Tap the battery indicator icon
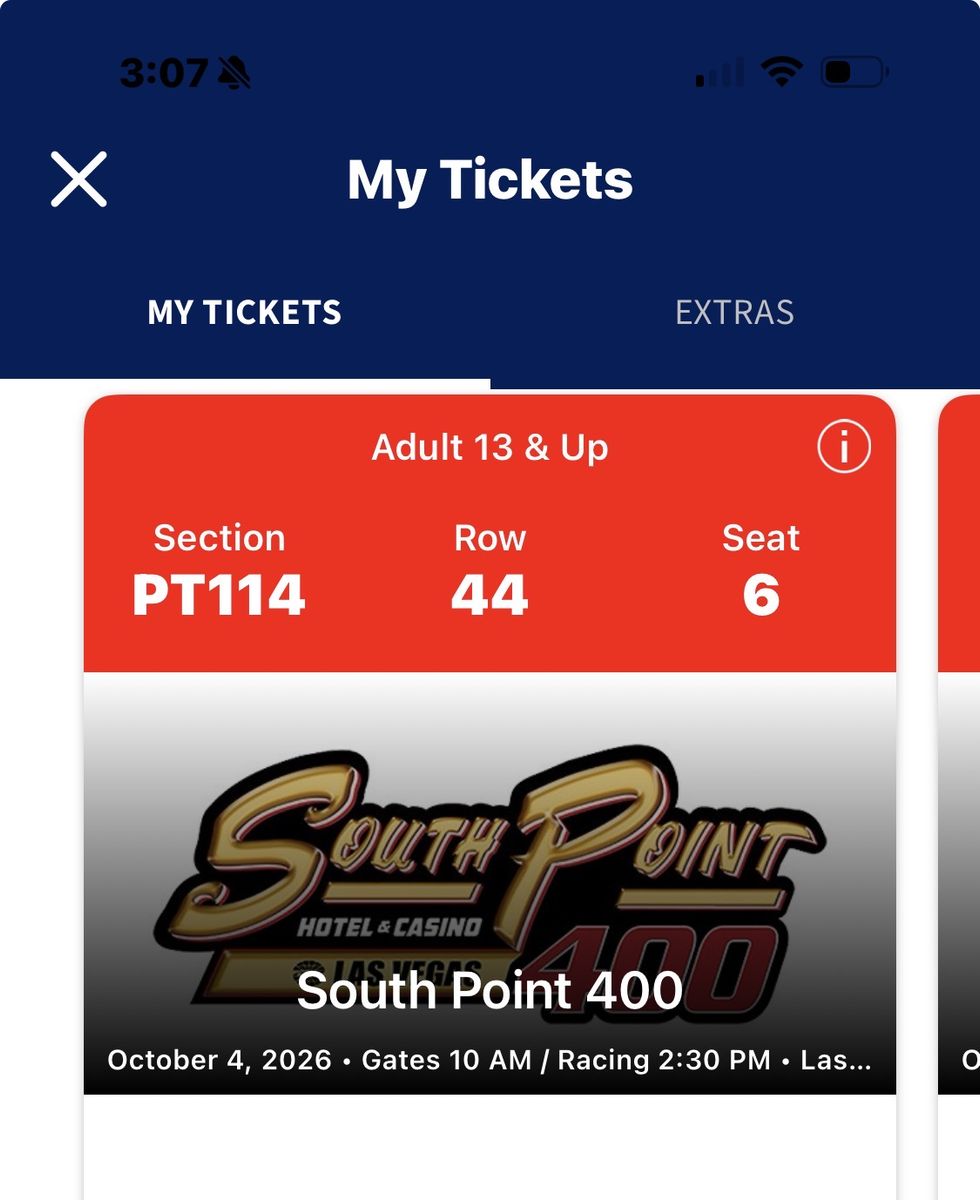Screen dimensions: 980x1200 (x=855, y=72)
